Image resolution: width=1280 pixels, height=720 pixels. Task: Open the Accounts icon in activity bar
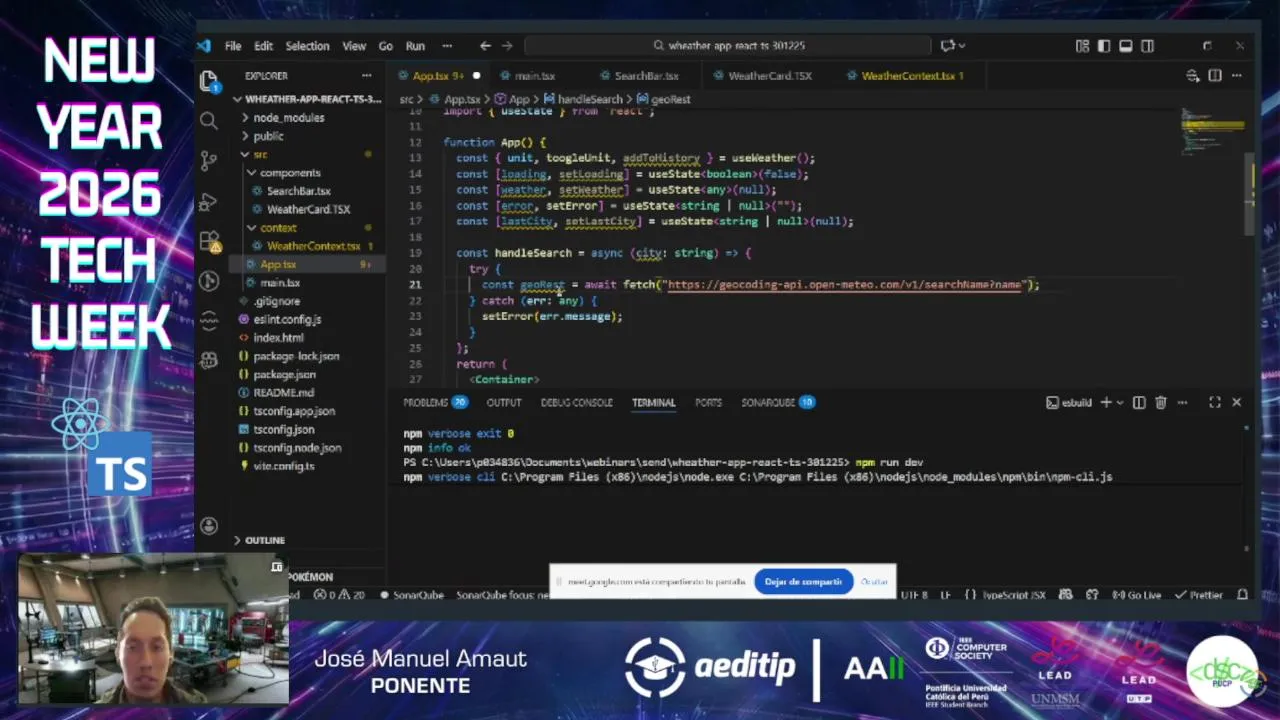tap(209, 526)
